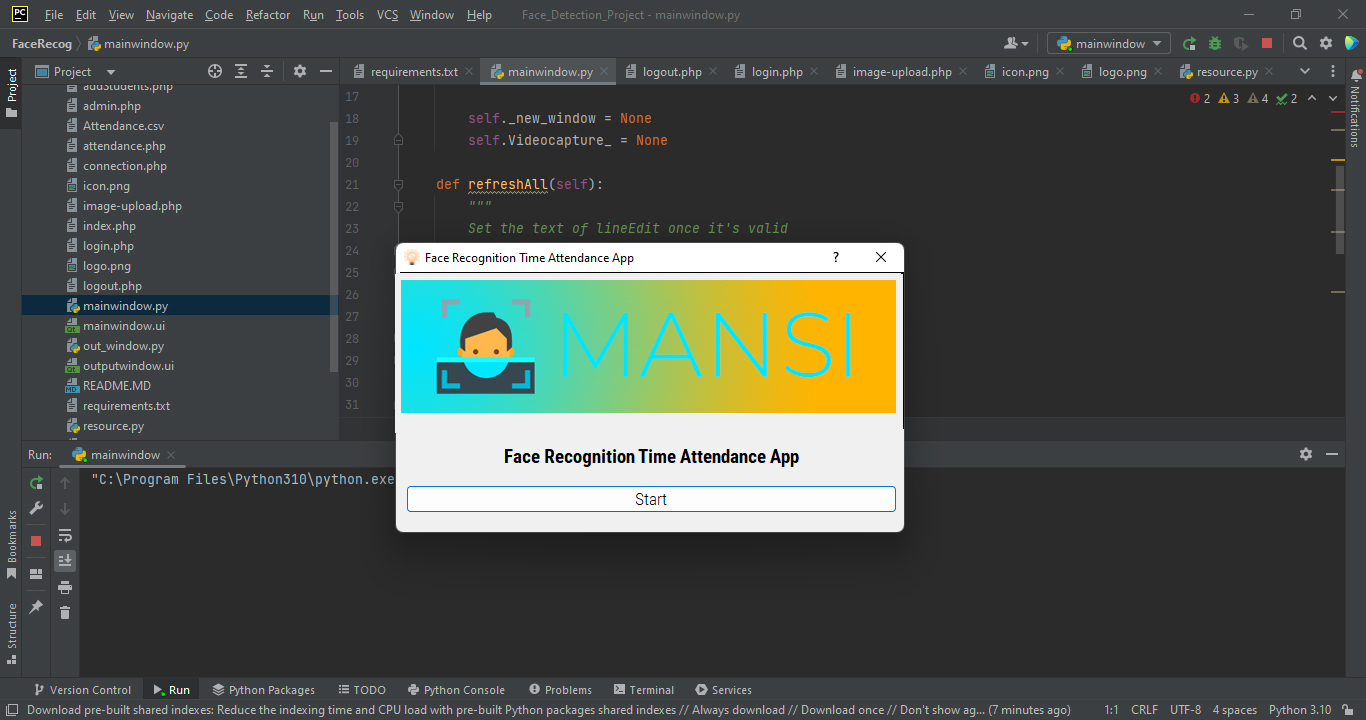Switch to the requirements.txt editor tab
This screenshot has width=1366, height=720.
point(413,72)
